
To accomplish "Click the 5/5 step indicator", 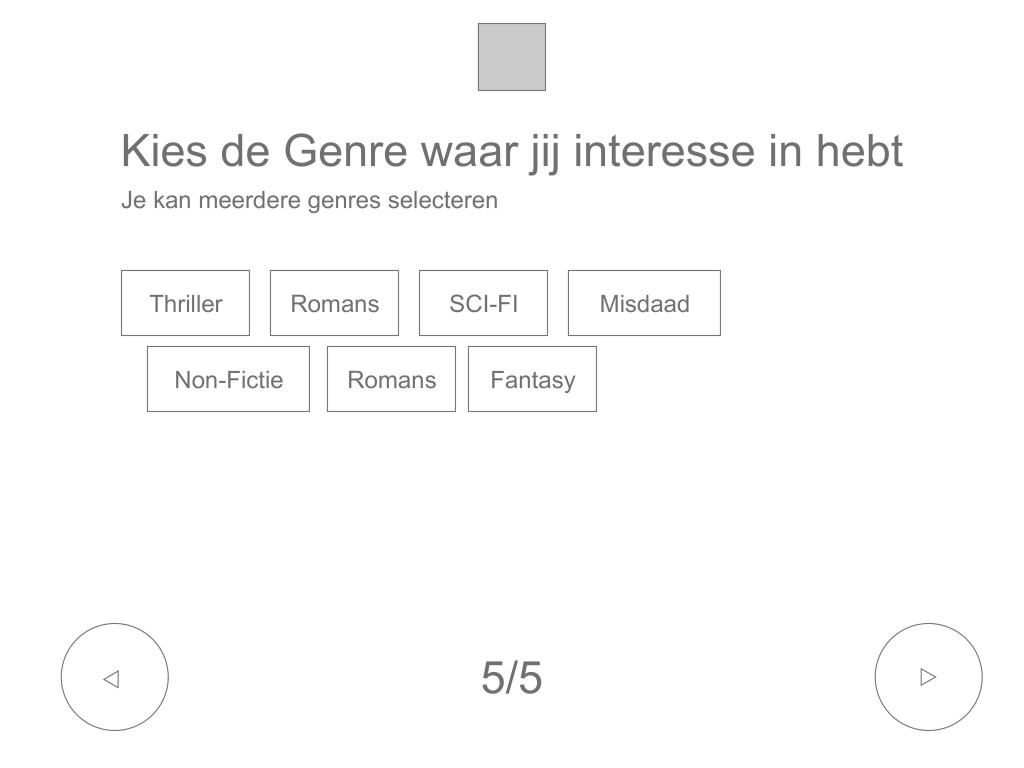I will 511,677.
